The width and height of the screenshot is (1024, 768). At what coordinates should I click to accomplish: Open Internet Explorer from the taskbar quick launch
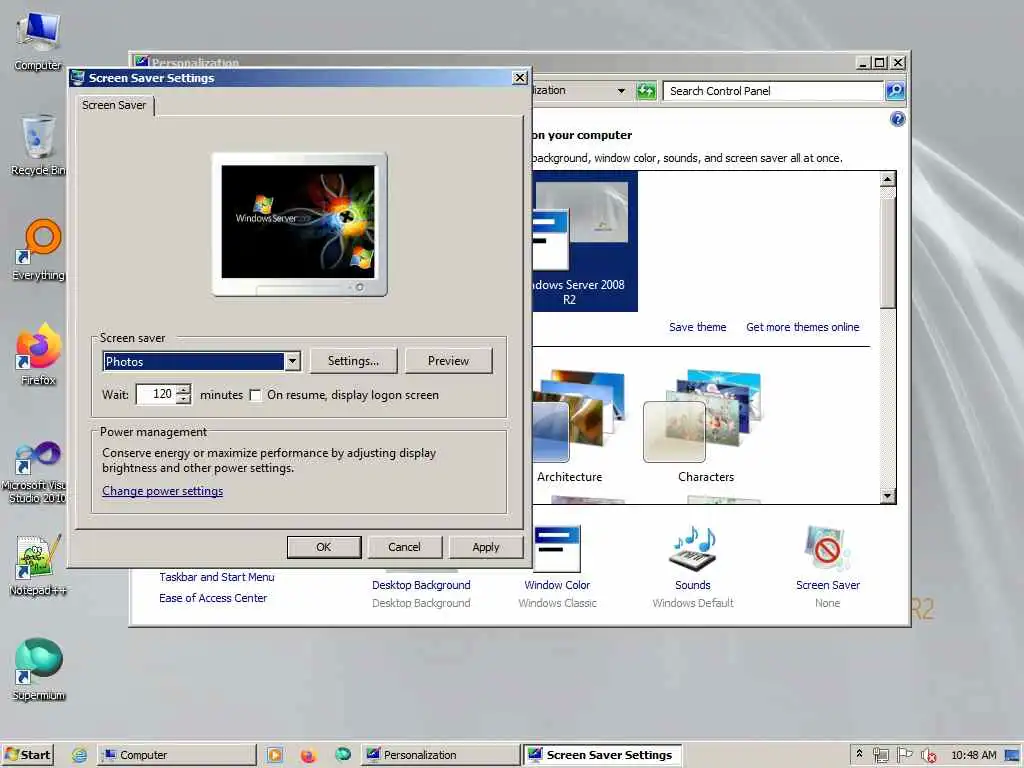pyautogui.click(x=79, y=755)
